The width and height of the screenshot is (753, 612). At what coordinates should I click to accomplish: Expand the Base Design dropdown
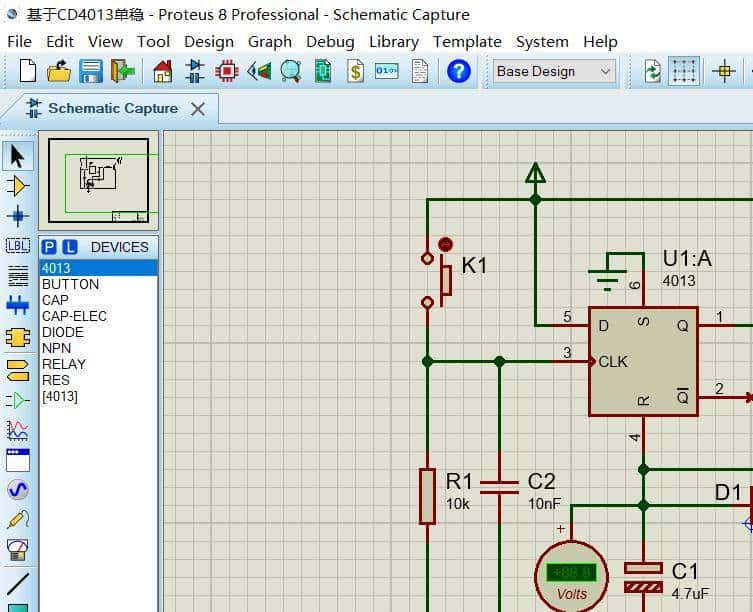(x=605, y=71)
